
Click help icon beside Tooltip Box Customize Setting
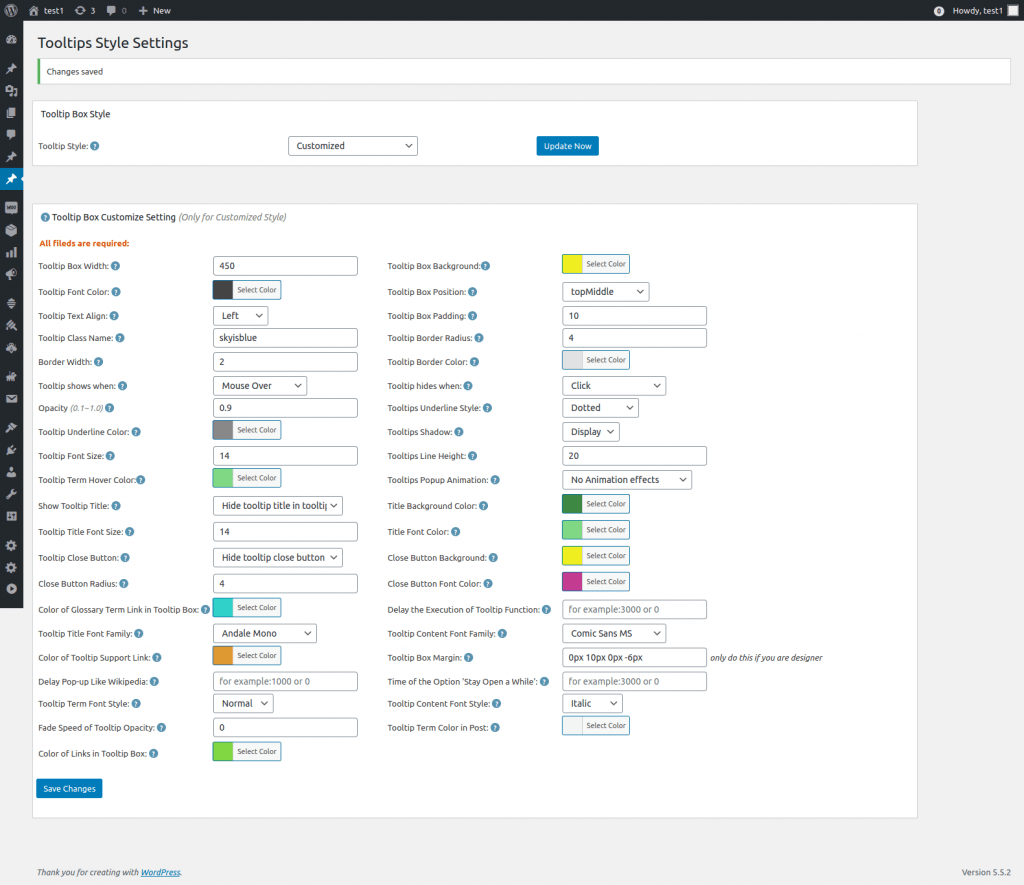pyautogui.click(x=45, y=217)
